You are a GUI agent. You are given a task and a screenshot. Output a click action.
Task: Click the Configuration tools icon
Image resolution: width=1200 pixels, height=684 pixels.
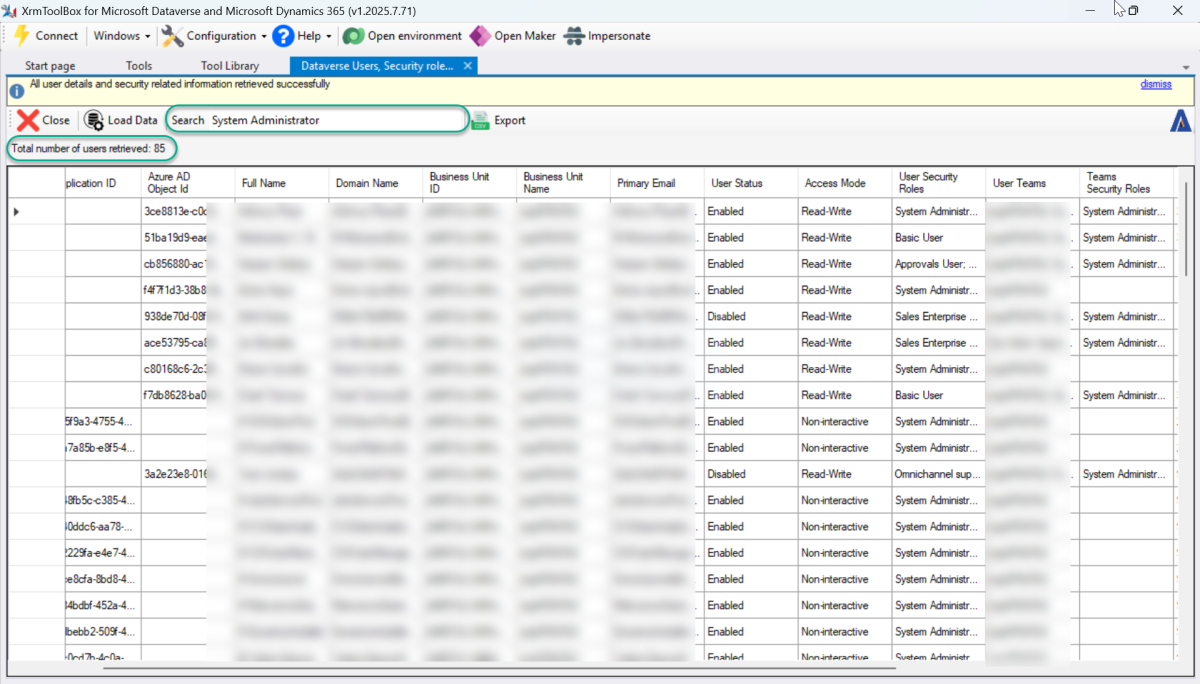click(172, 36)
